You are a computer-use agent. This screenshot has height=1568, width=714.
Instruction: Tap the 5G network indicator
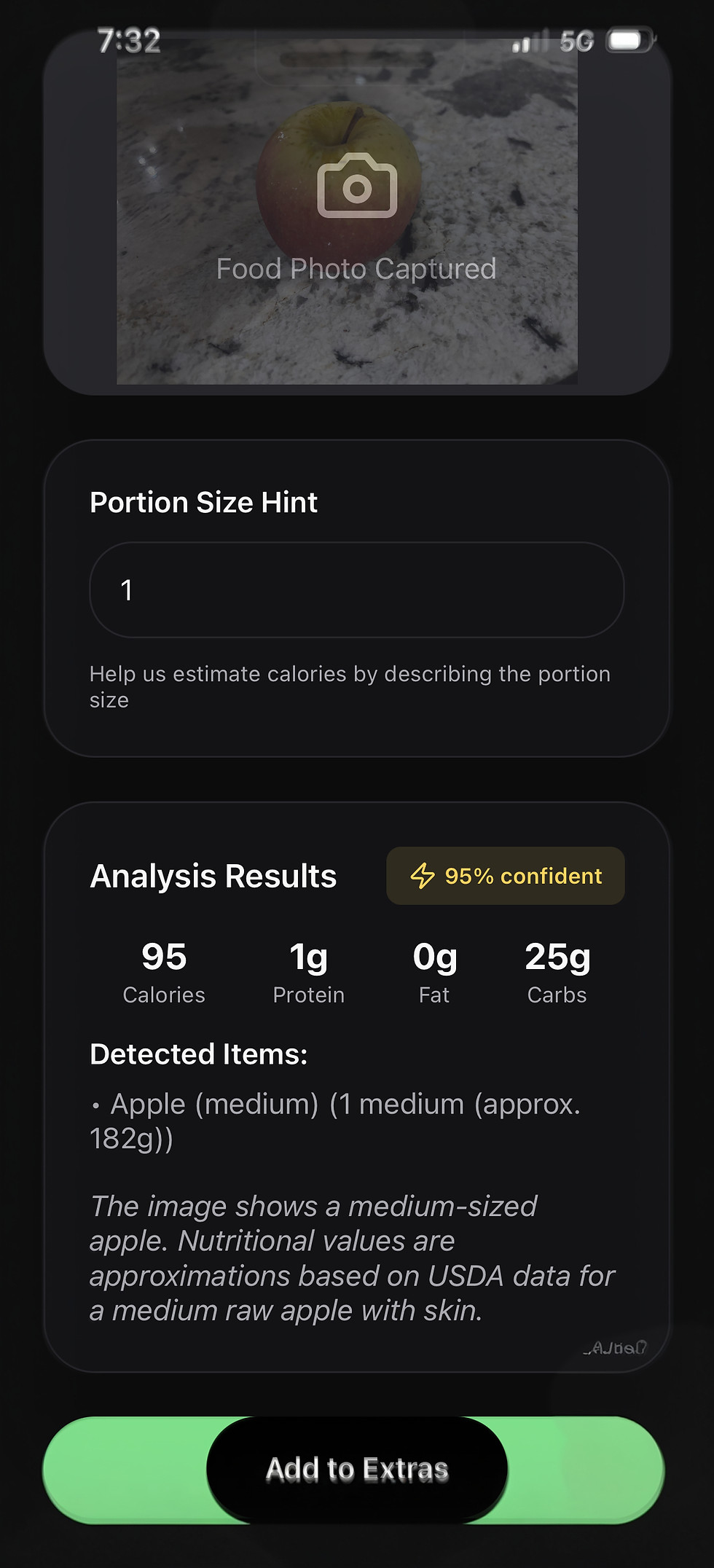click(577, 42)
